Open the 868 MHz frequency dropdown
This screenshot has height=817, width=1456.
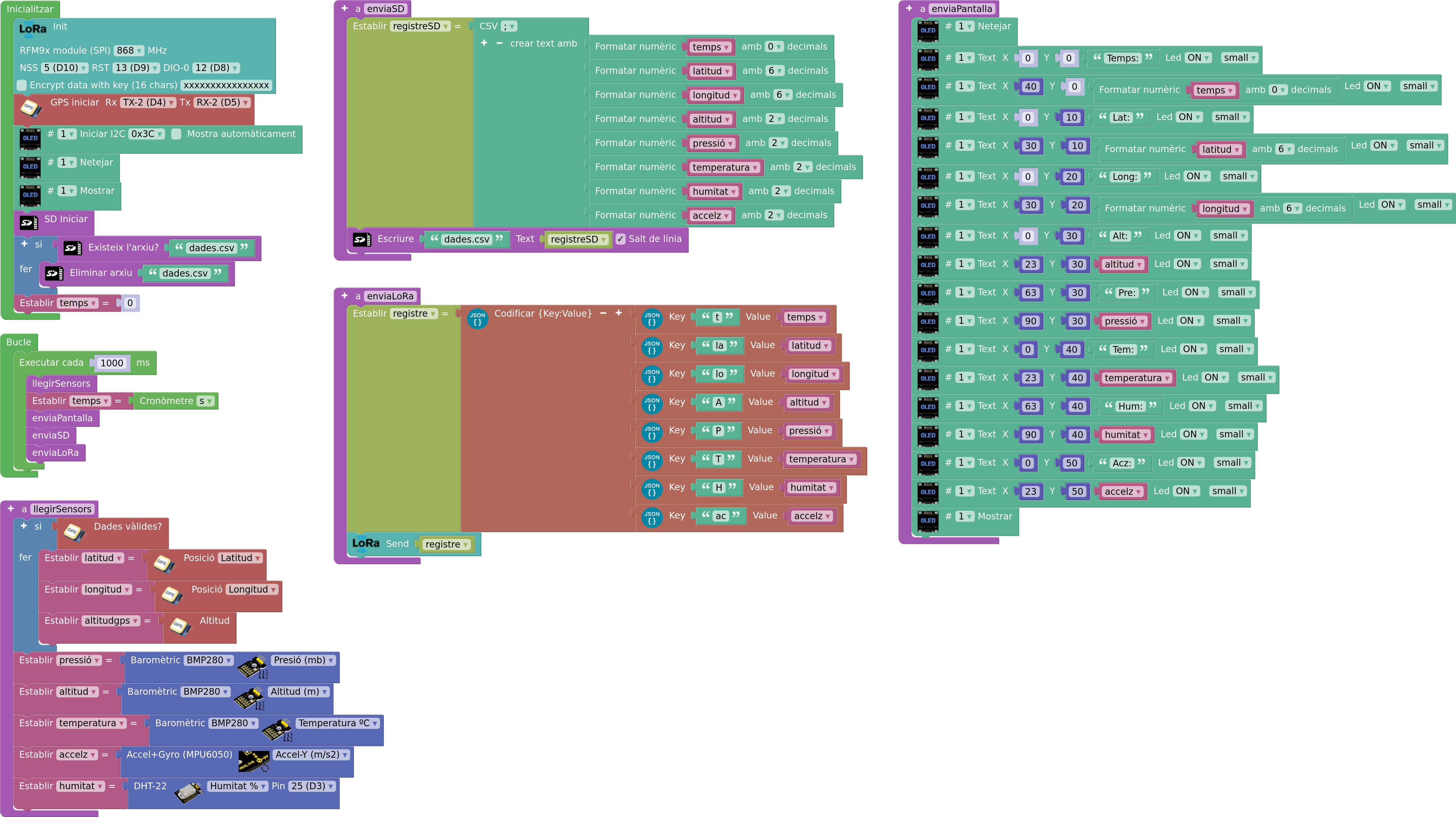click(x=129, y=51)
